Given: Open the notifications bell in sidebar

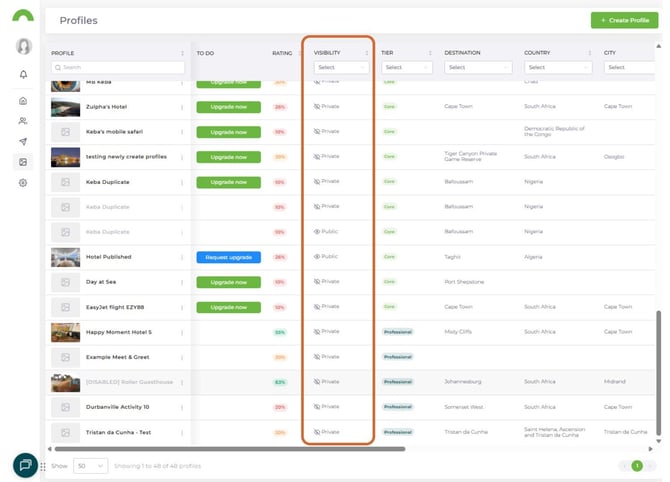Looking at the screenshot, I should point(24,74).
